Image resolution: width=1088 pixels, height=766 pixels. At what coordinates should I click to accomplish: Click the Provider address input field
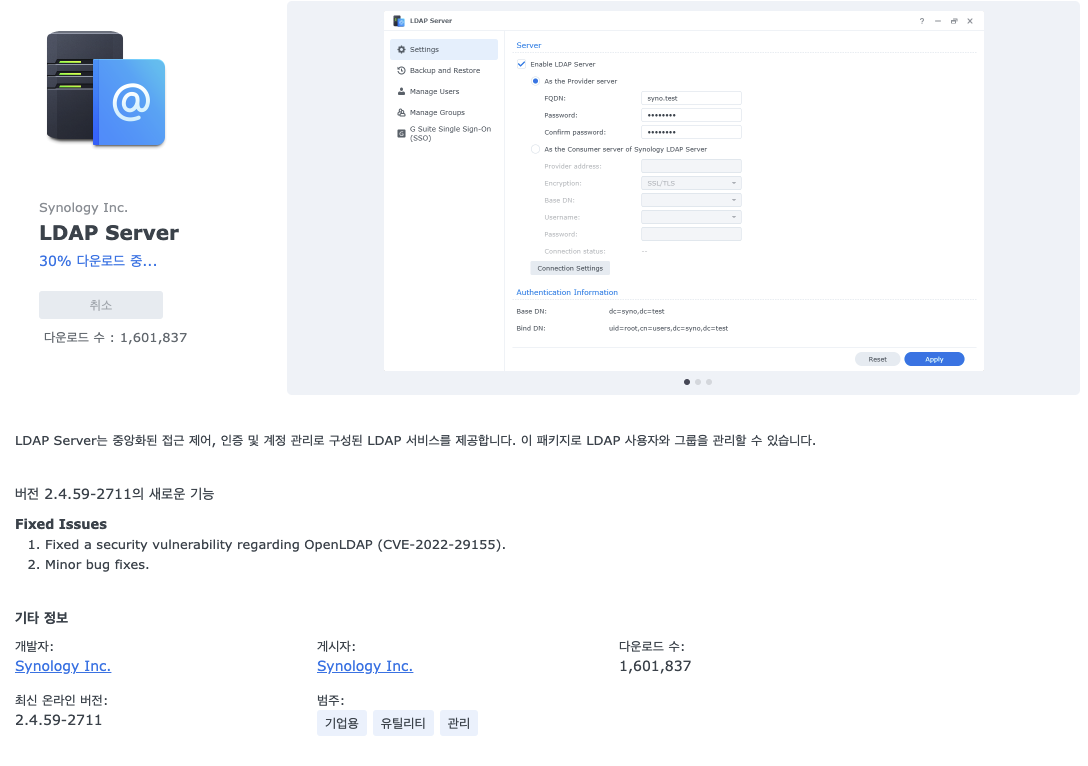tap(691, 166)
